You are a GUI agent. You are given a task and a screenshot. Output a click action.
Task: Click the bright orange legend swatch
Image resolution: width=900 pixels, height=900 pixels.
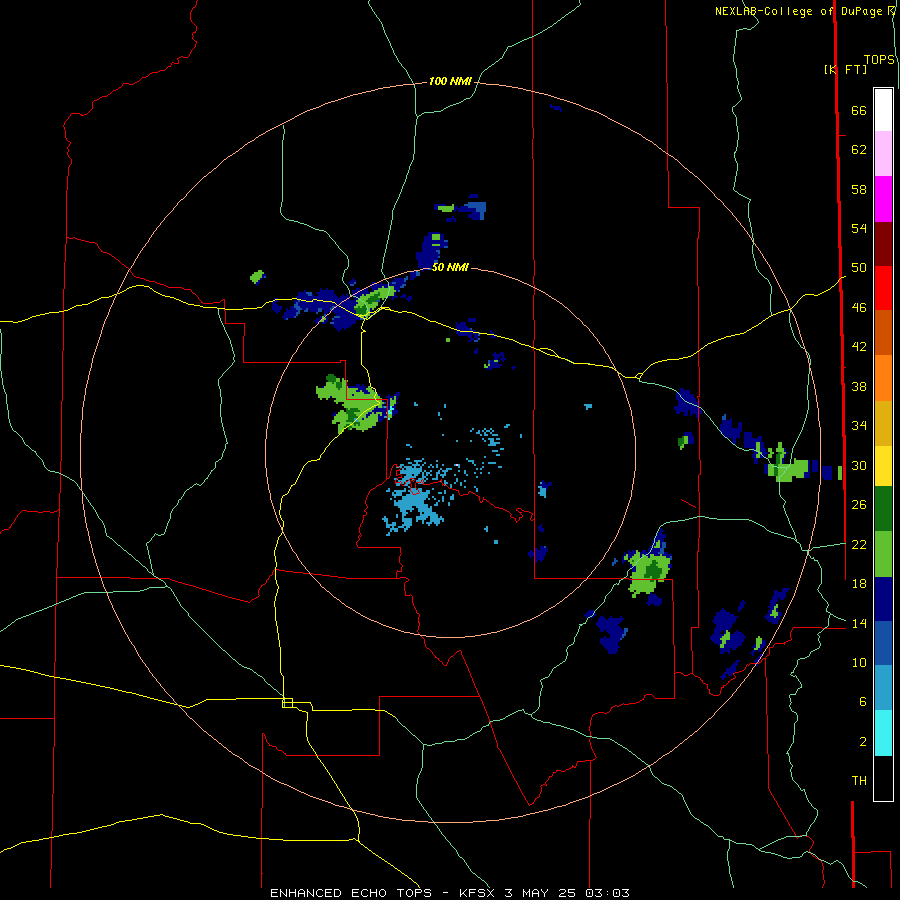tap(883, 378)
